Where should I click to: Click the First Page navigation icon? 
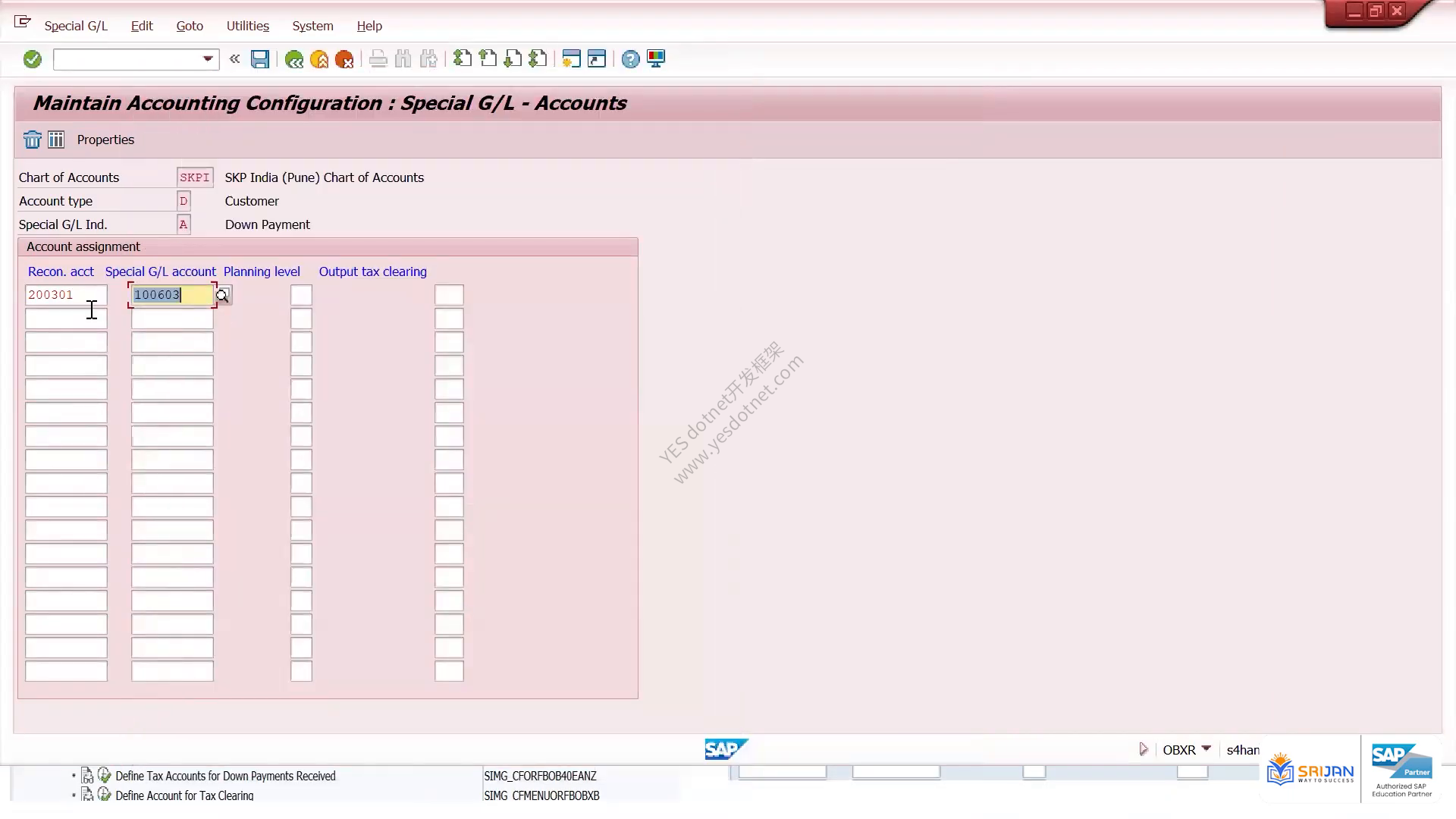[462, 59]
